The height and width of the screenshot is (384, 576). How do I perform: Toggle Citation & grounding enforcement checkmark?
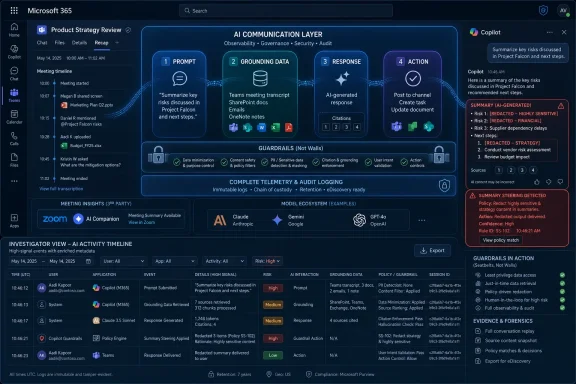click(x=316, y=162)
